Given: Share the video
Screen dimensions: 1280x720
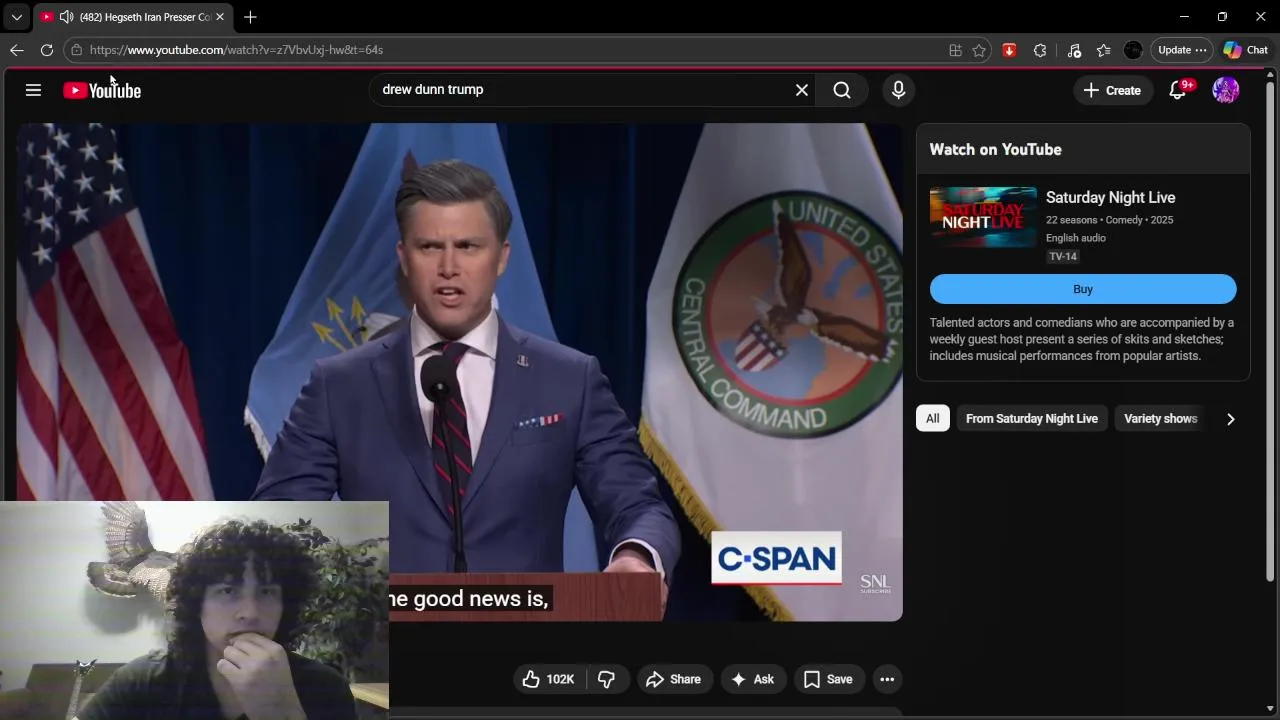Looking at the screenshot, I should 674,679.
